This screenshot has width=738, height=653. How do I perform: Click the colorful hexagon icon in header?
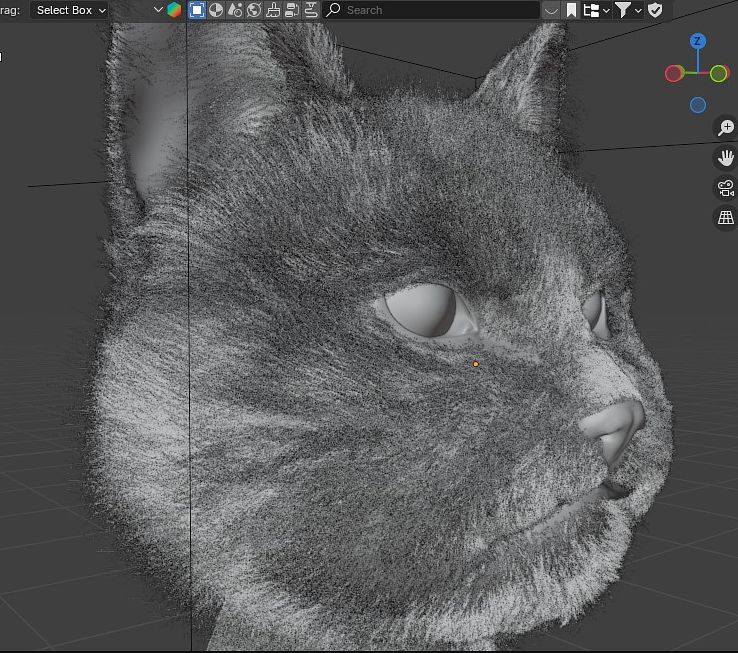tap(176, 10)
